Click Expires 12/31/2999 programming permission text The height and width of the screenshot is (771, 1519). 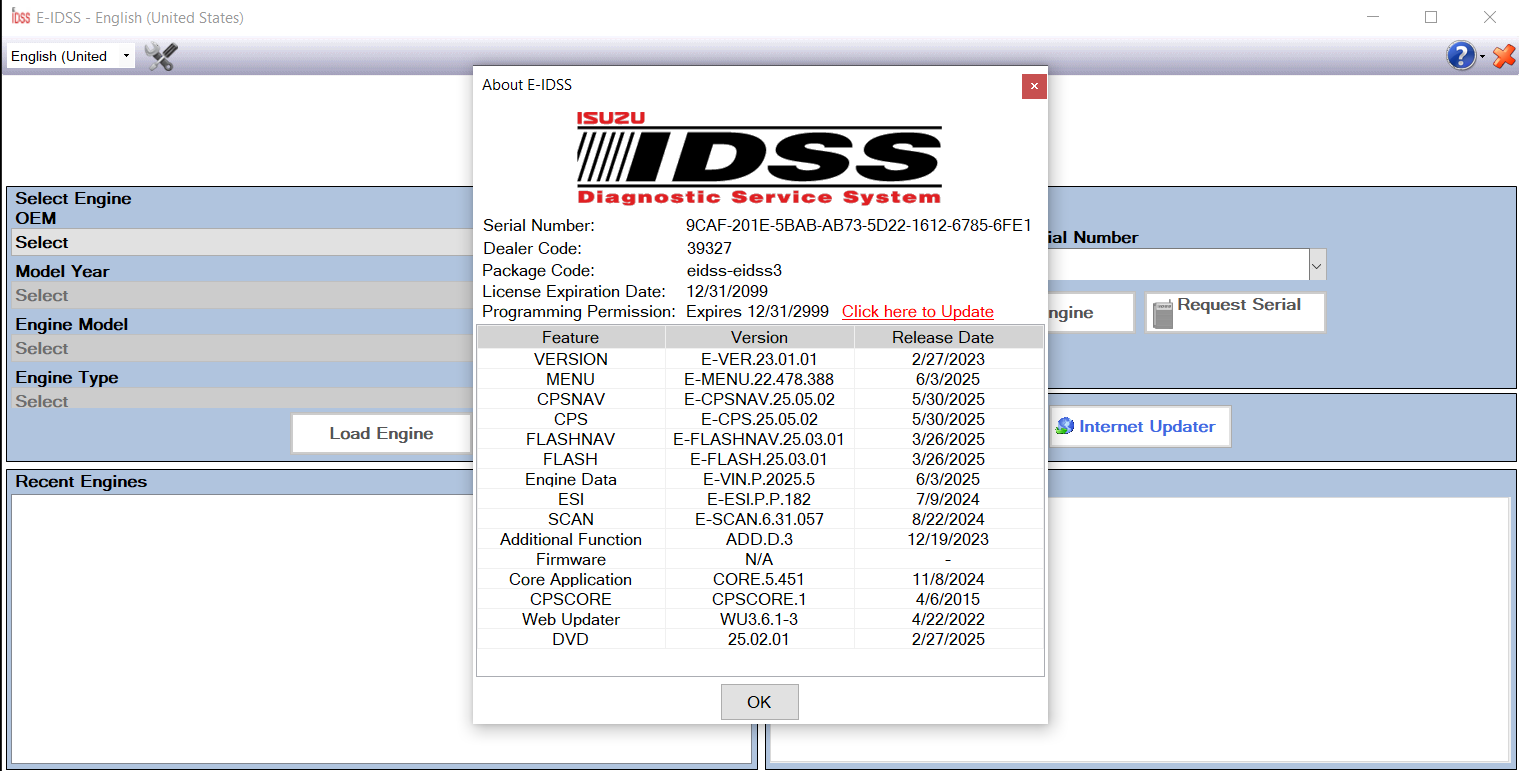tap(757, 311)
